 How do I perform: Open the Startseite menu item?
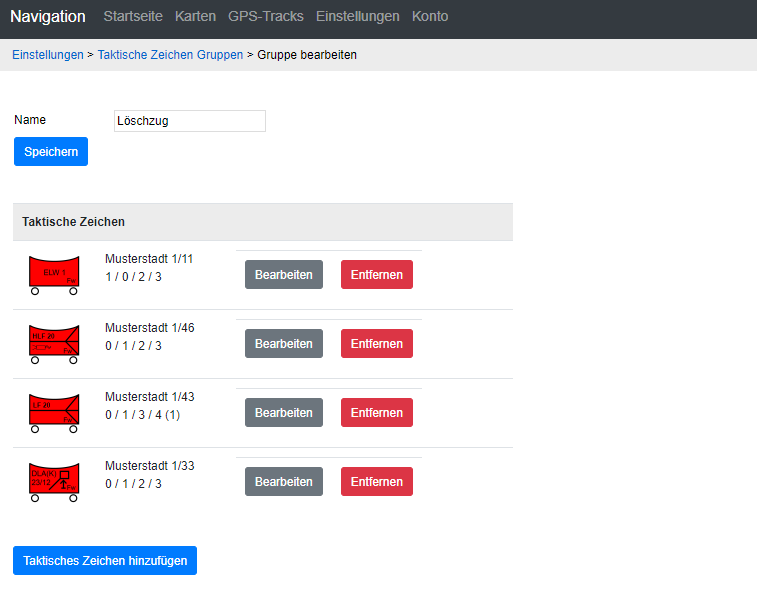pyautogui.click(x=133, y=17)
